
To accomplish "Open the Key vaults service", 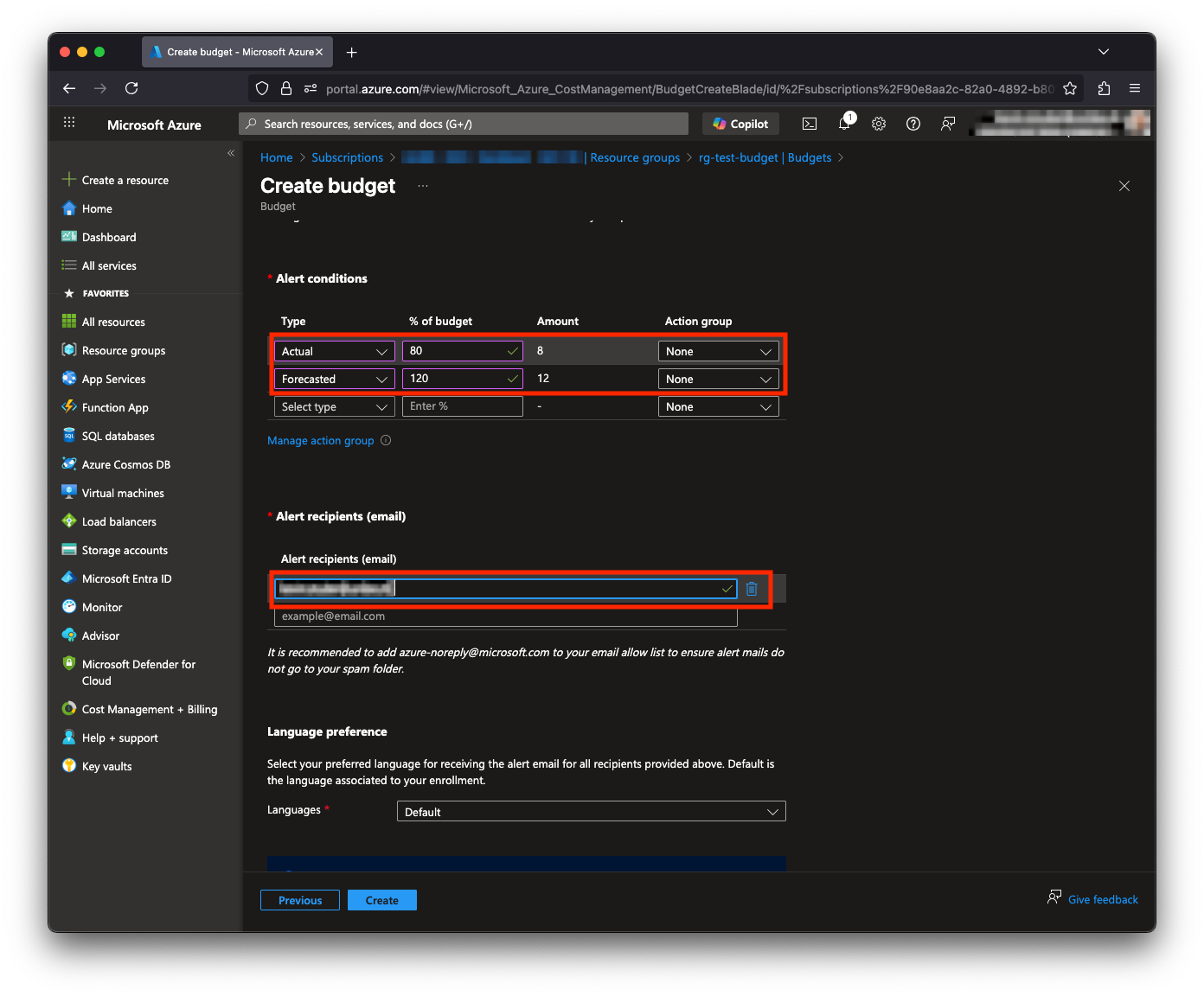I will tap(106, 766).
